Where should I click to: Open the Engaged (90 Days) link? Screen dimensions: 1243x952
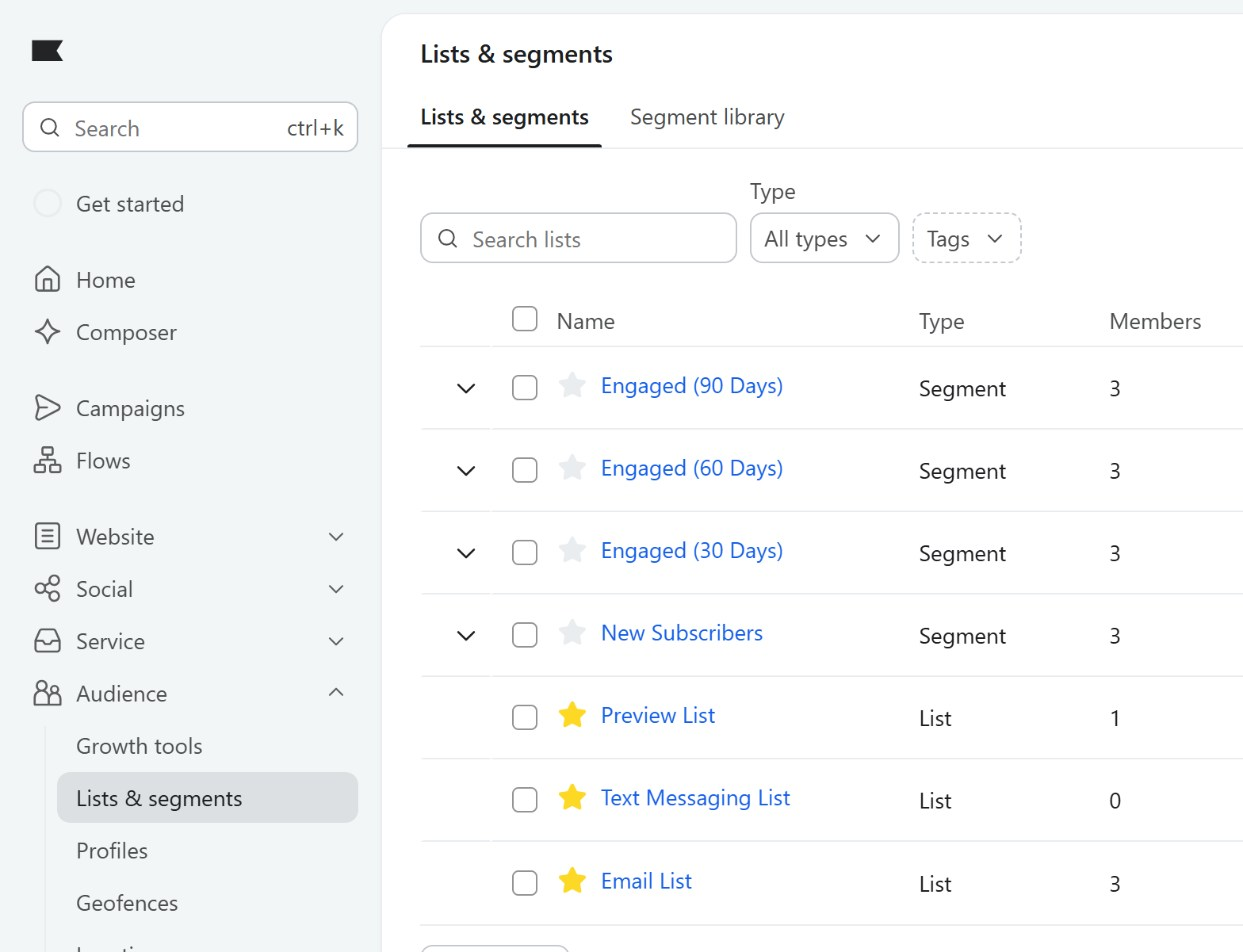pyautogui.click(x=692, y=386)
